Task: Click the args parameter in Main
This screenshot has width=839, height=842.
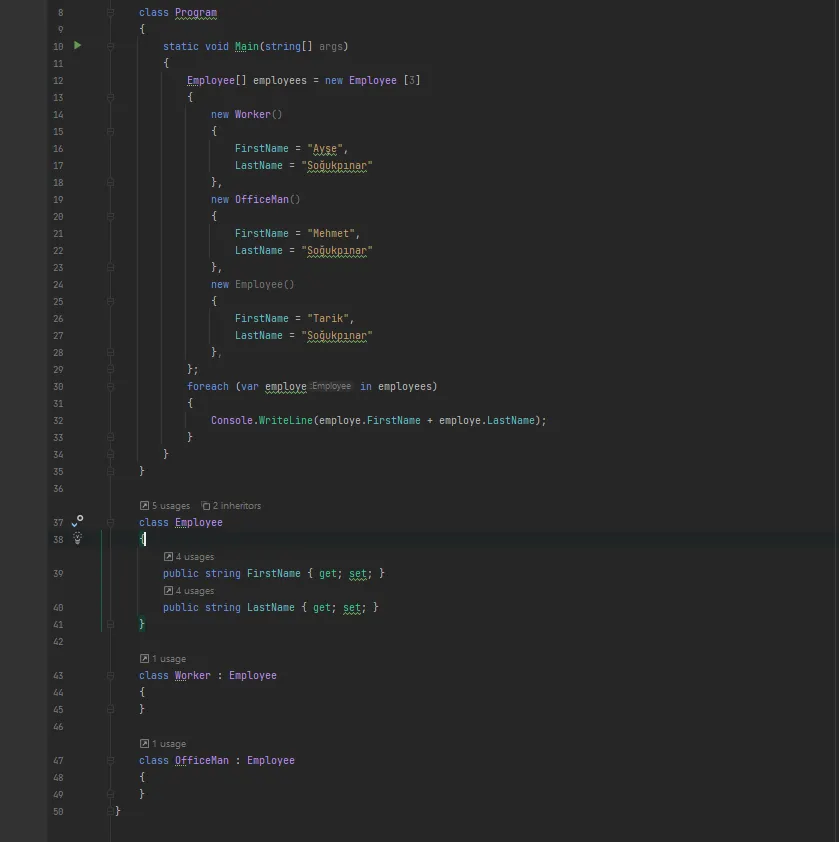Action: 330,46
